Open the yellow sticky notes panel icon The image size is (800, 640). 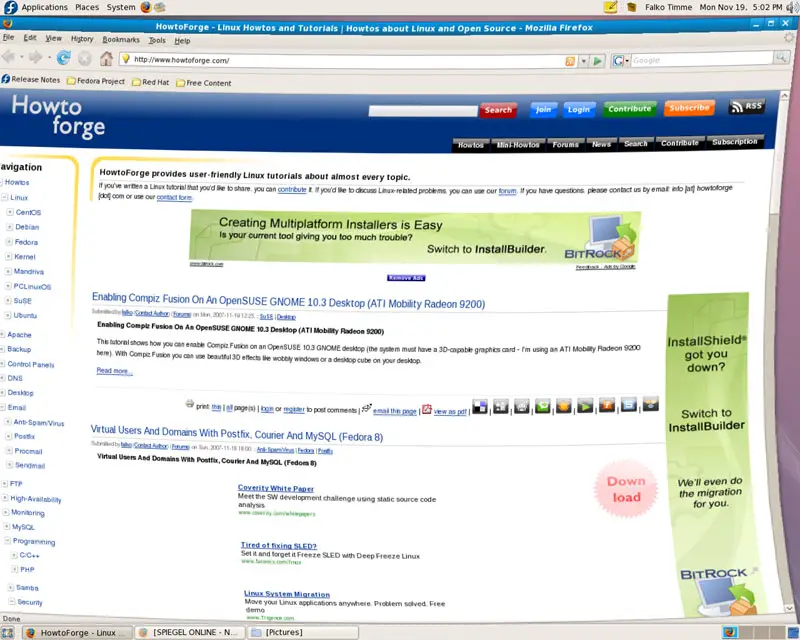coord(611,7)
